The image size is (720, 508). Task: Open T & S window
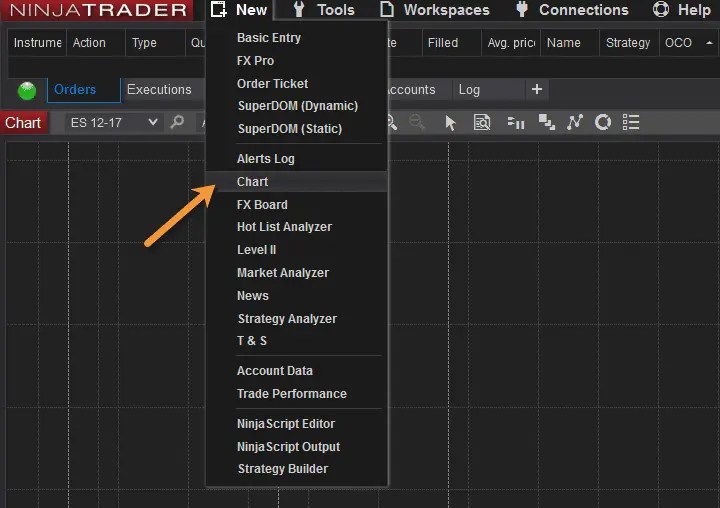[296, 340]
